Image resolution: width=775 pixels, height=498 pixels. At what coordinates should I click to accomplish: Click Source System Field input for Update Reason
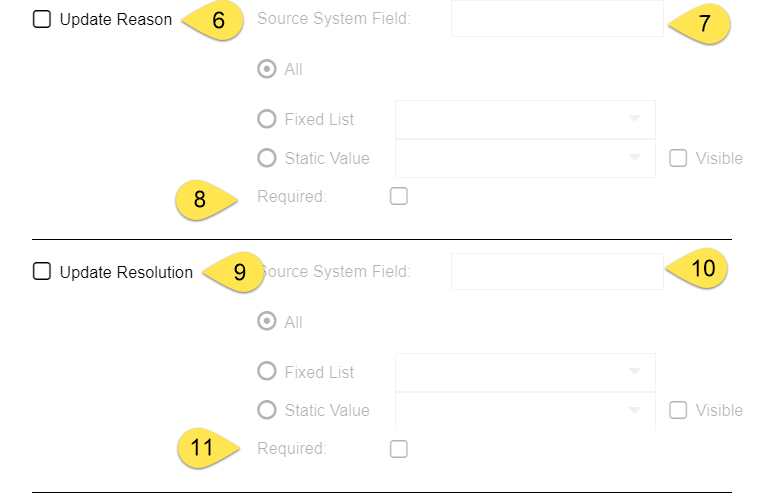[557, 19]
